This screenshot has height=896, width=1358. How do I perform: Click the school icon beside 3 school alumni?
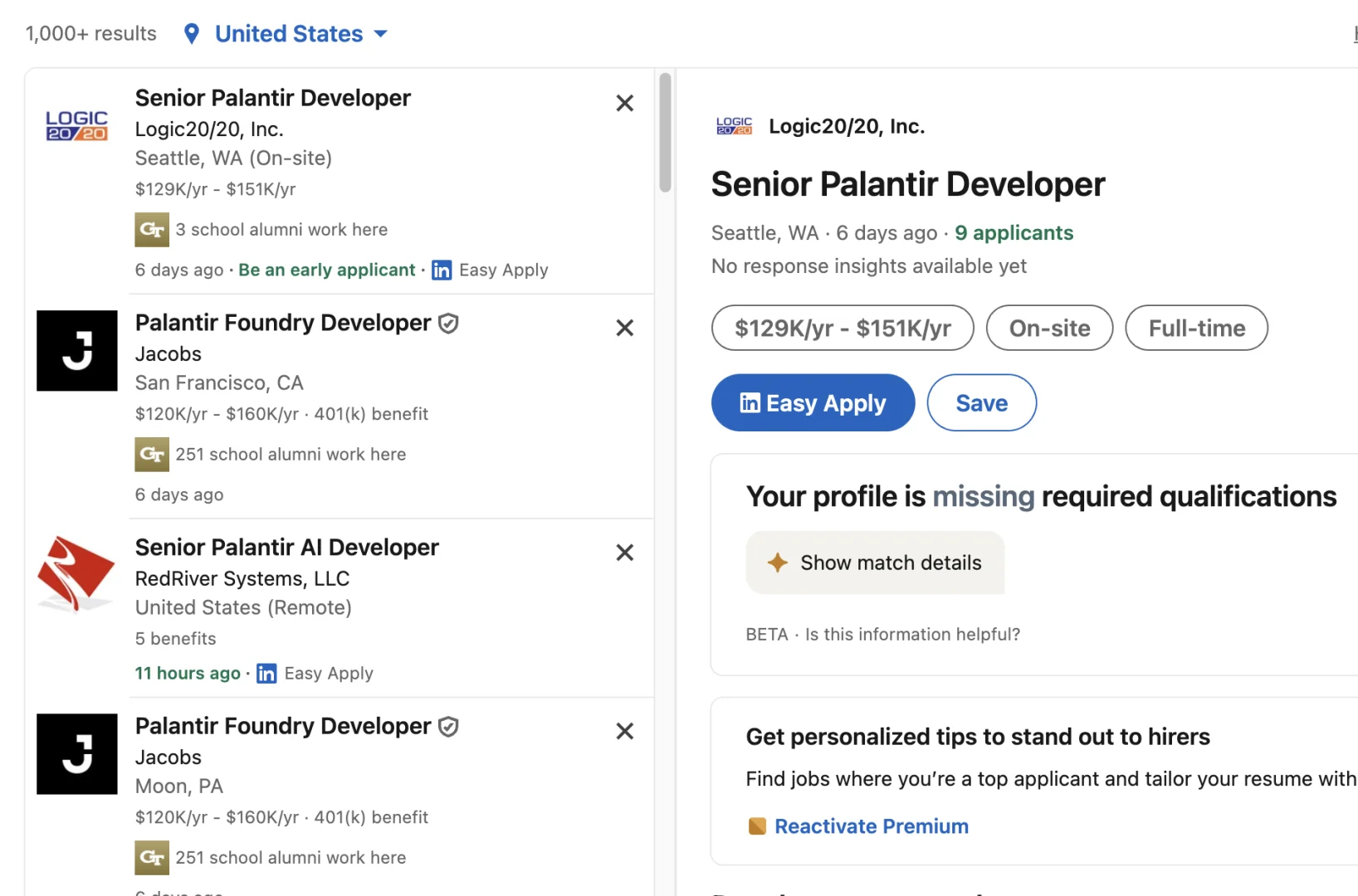click(152, 230)
